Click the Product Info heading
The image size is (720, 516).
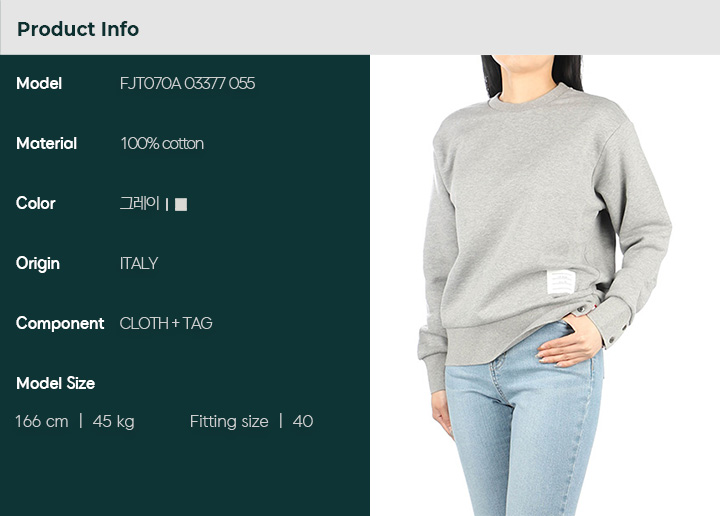pyautogui.click(x=78, y=29)
